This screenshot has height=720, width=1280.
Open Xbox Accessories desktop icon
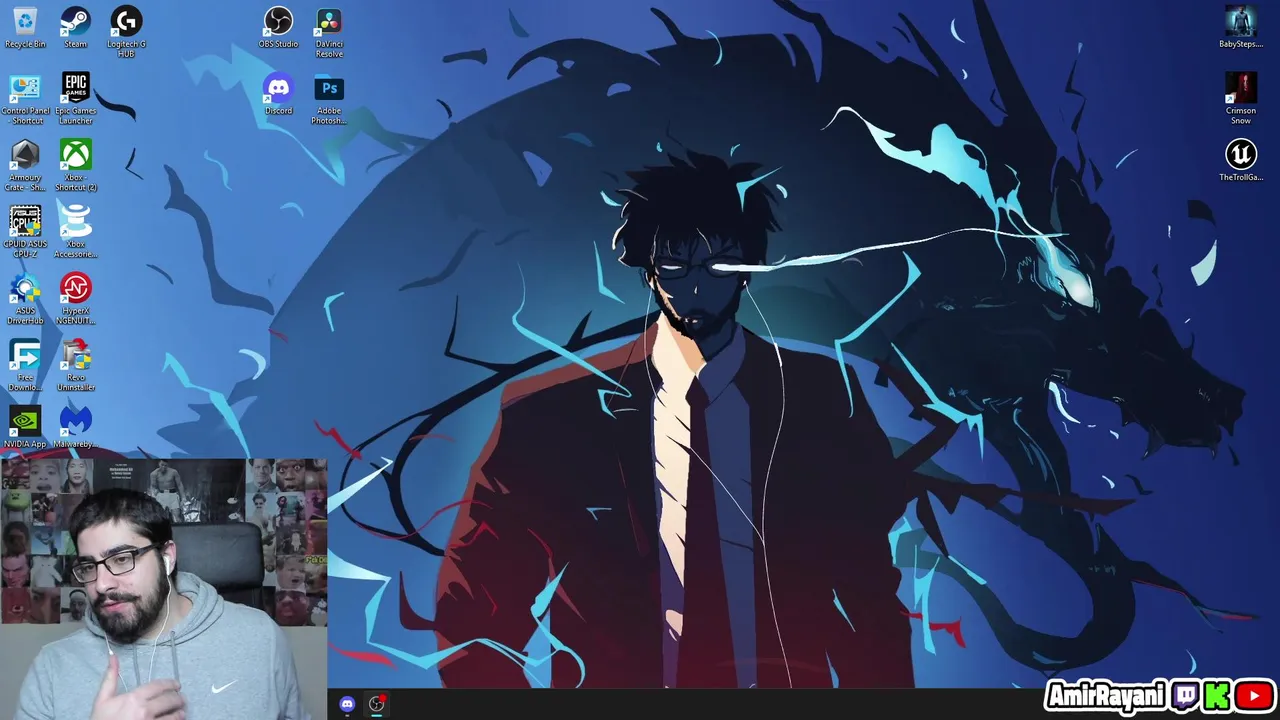coord(76,232)
